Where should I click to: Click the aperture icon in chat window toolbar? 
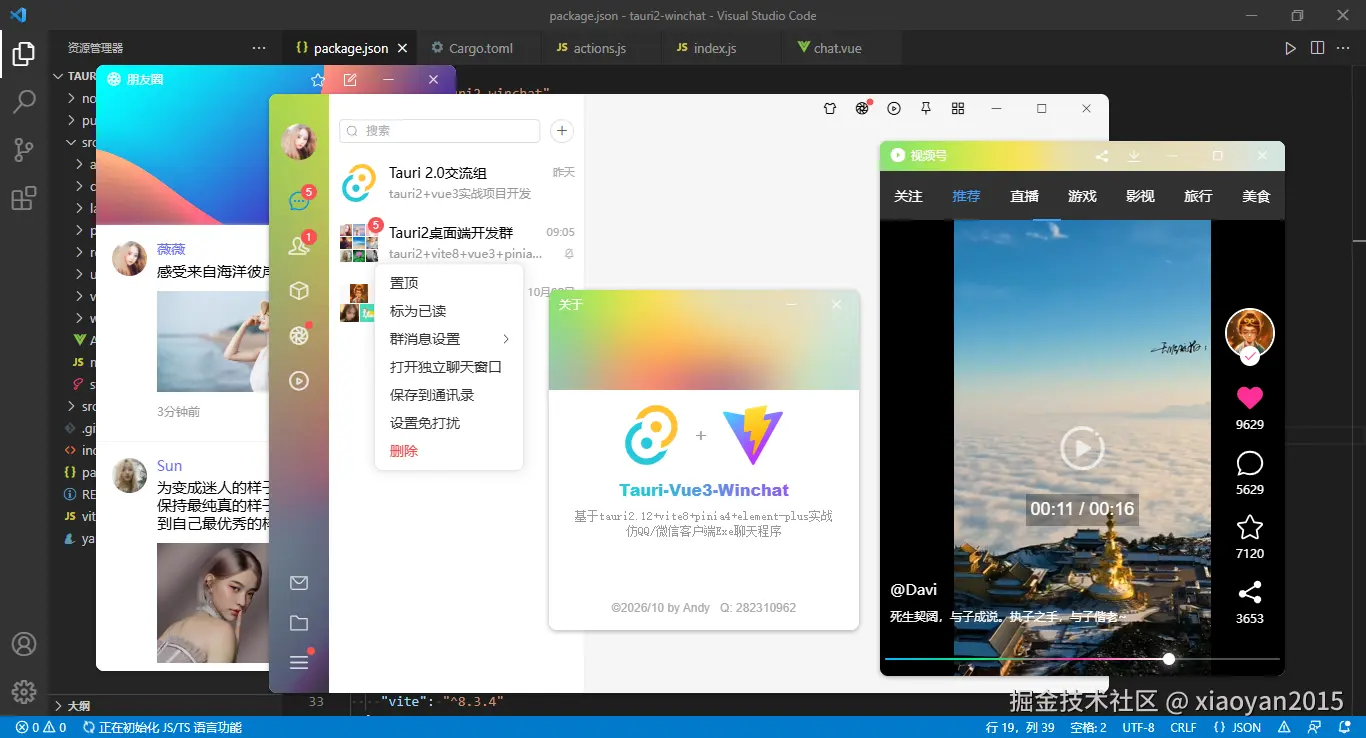(x=862, y=108)
